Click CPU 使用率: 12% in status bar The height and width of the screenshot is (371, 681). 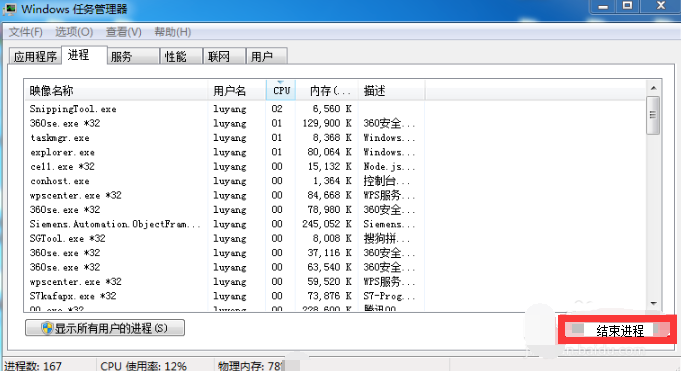pos(144,366)
